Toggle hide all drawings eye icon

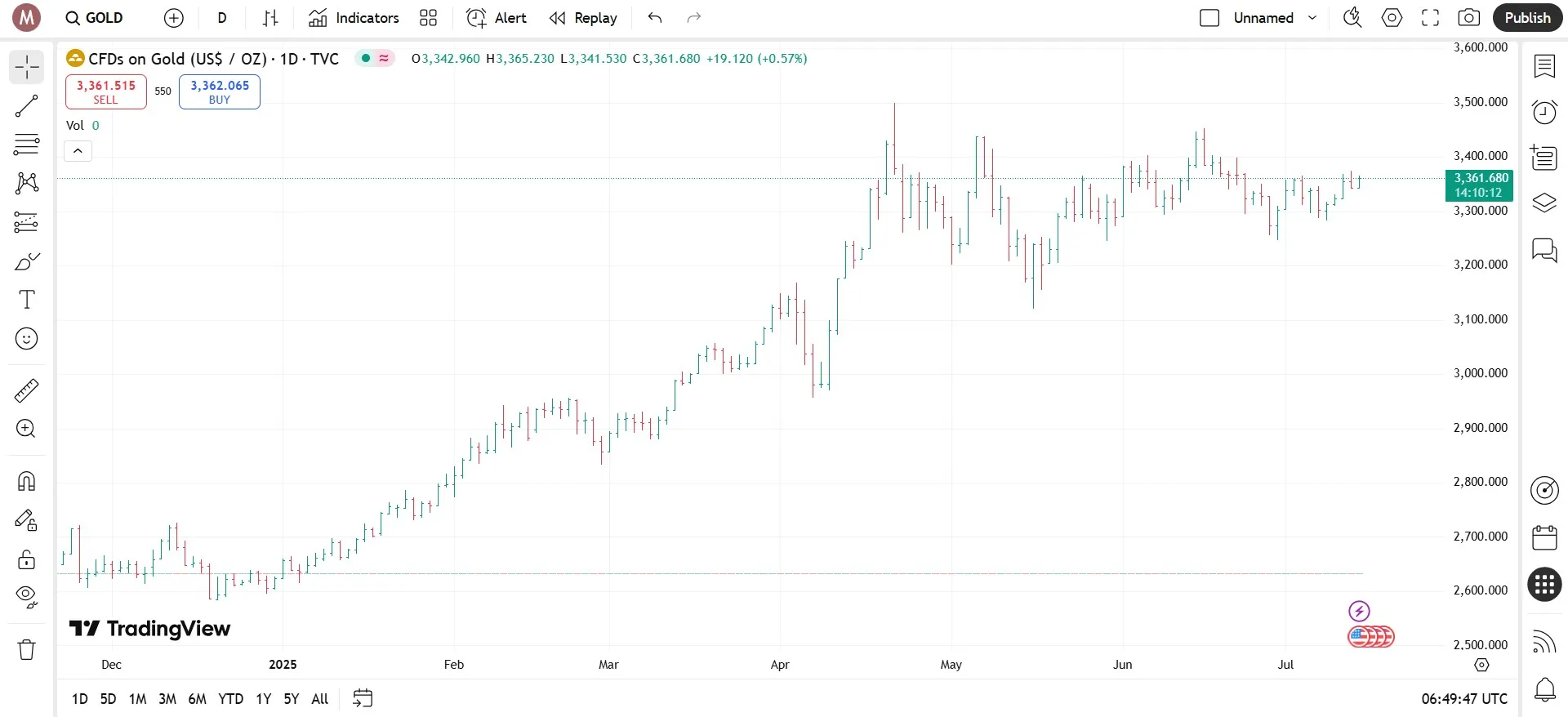(27, 597)
